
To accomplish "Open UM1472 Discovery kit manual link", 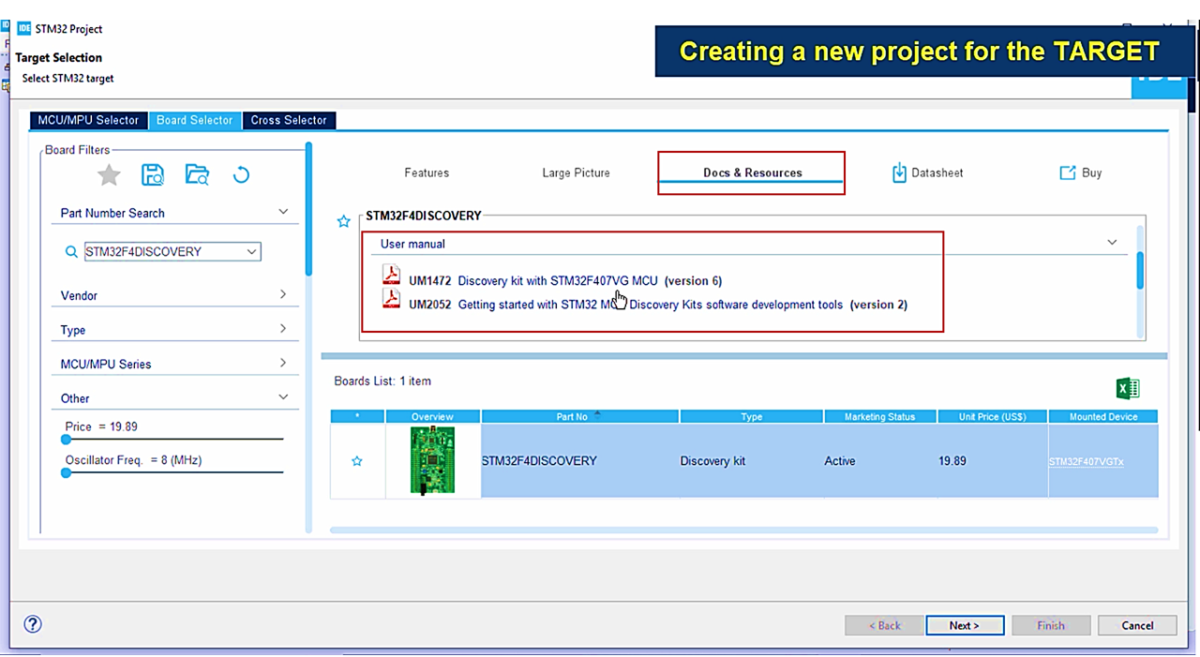I will tap(557, 281).
